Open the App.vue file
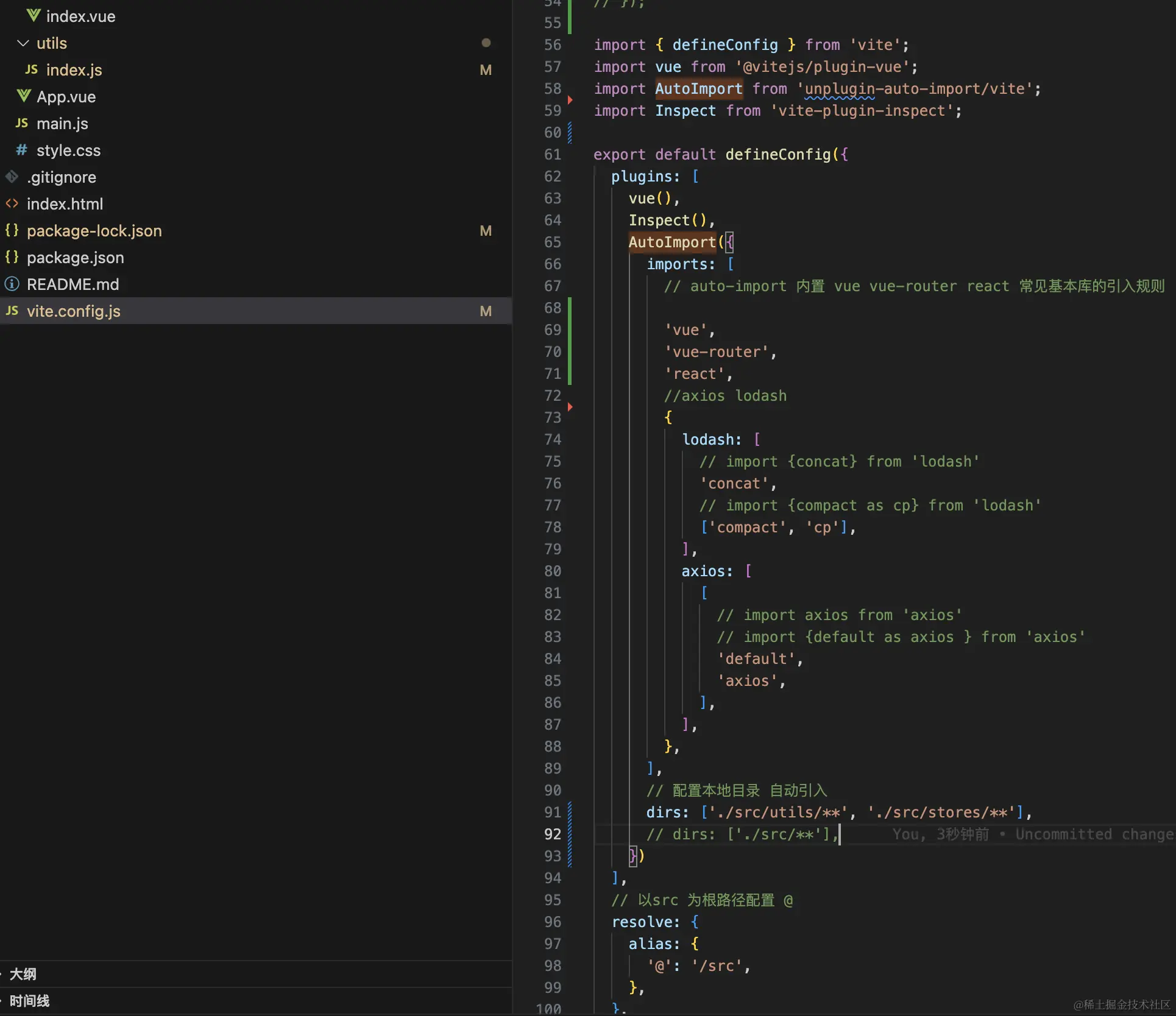 (66, 97)
